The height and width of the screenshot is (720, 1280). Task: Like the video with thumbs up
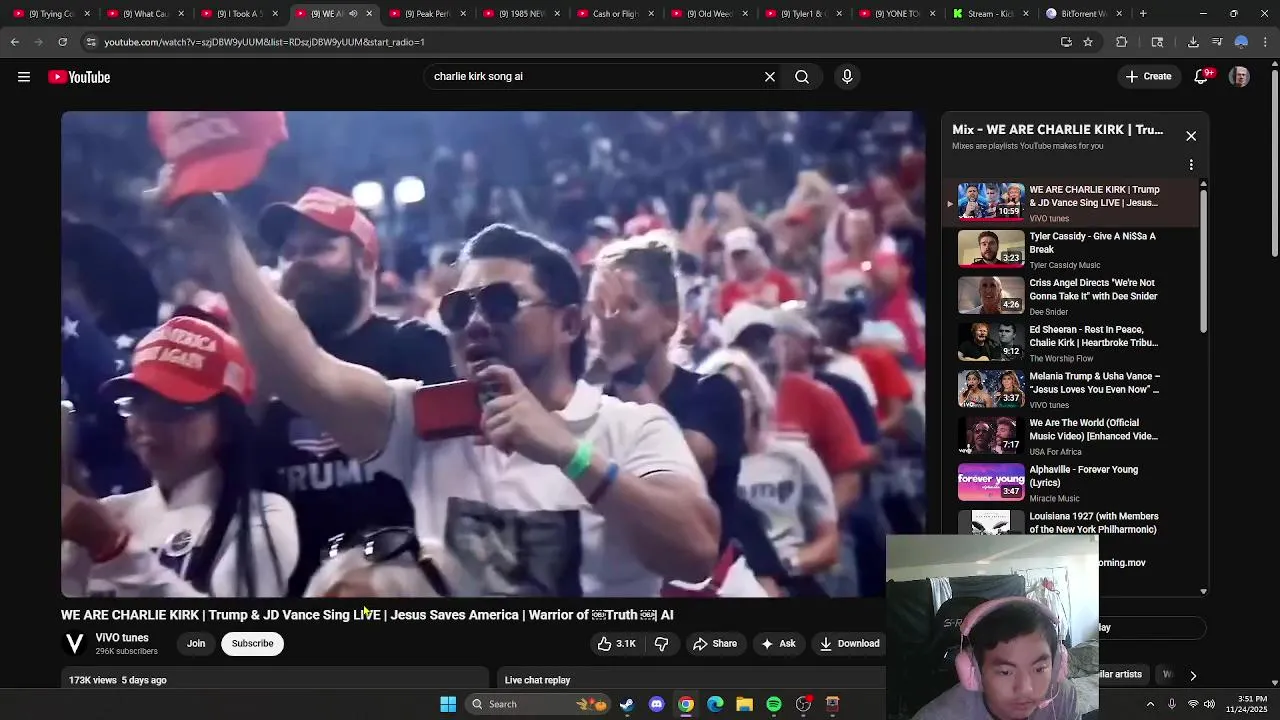tap(616, 644)
